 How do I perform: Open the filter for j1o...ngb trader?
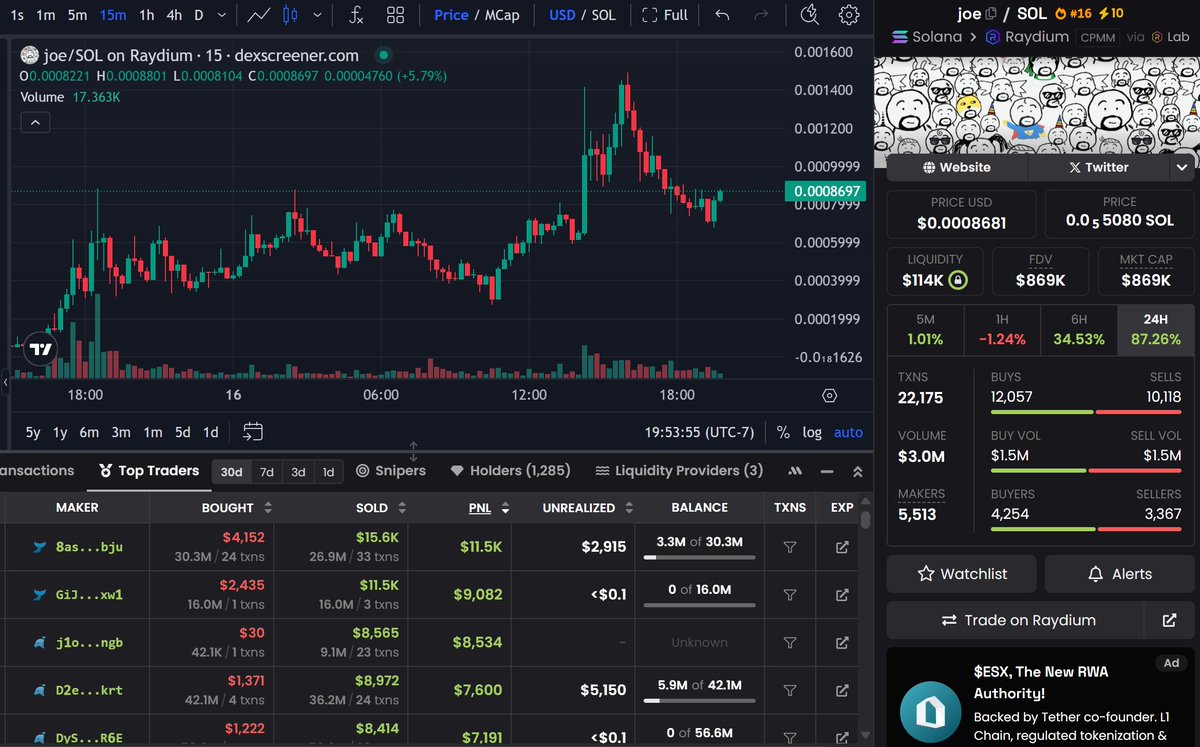[790, 643]
